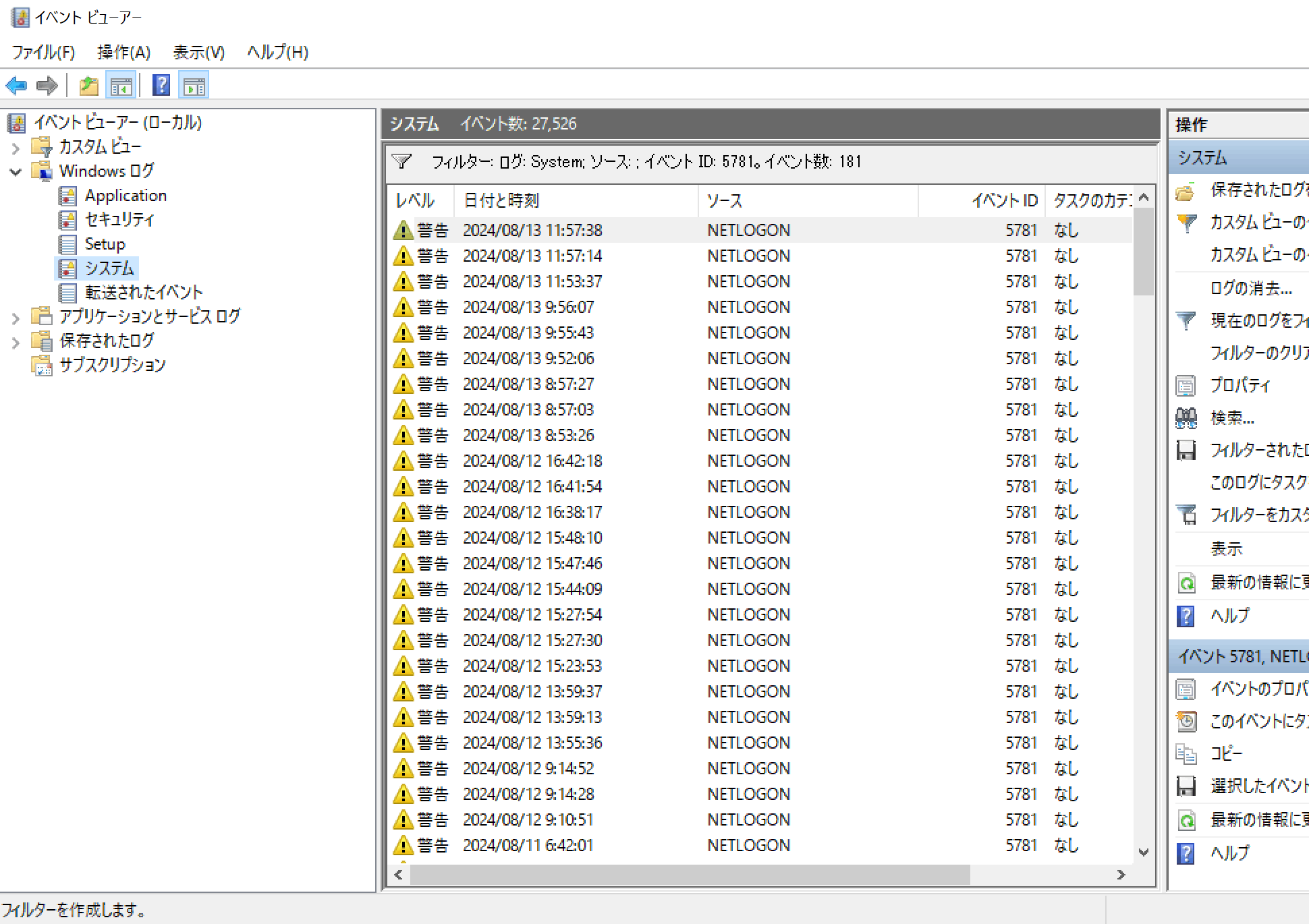The width and height of the screenshot is (1309, 924).
Task: Toggle the Action pane toolbar icon
Action: pyautogui.click(x=194, y=86)
